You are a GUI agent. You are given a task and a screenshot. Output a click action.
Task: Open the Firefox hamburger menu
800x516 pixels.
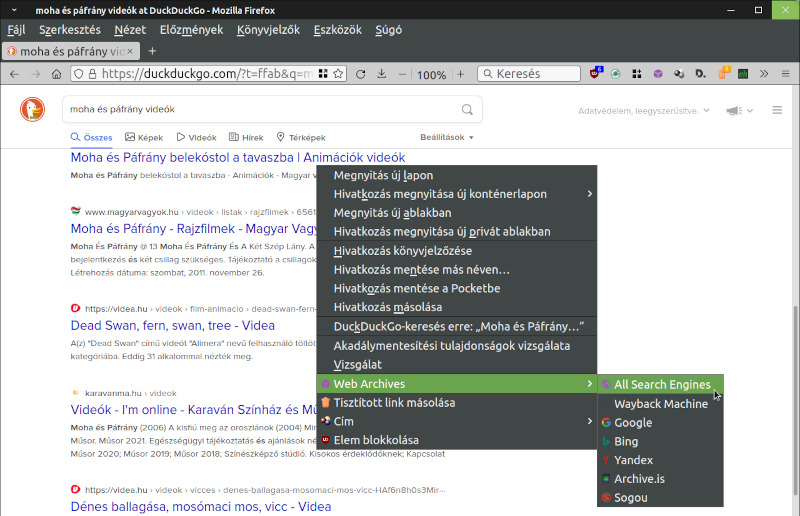[785, 74]
